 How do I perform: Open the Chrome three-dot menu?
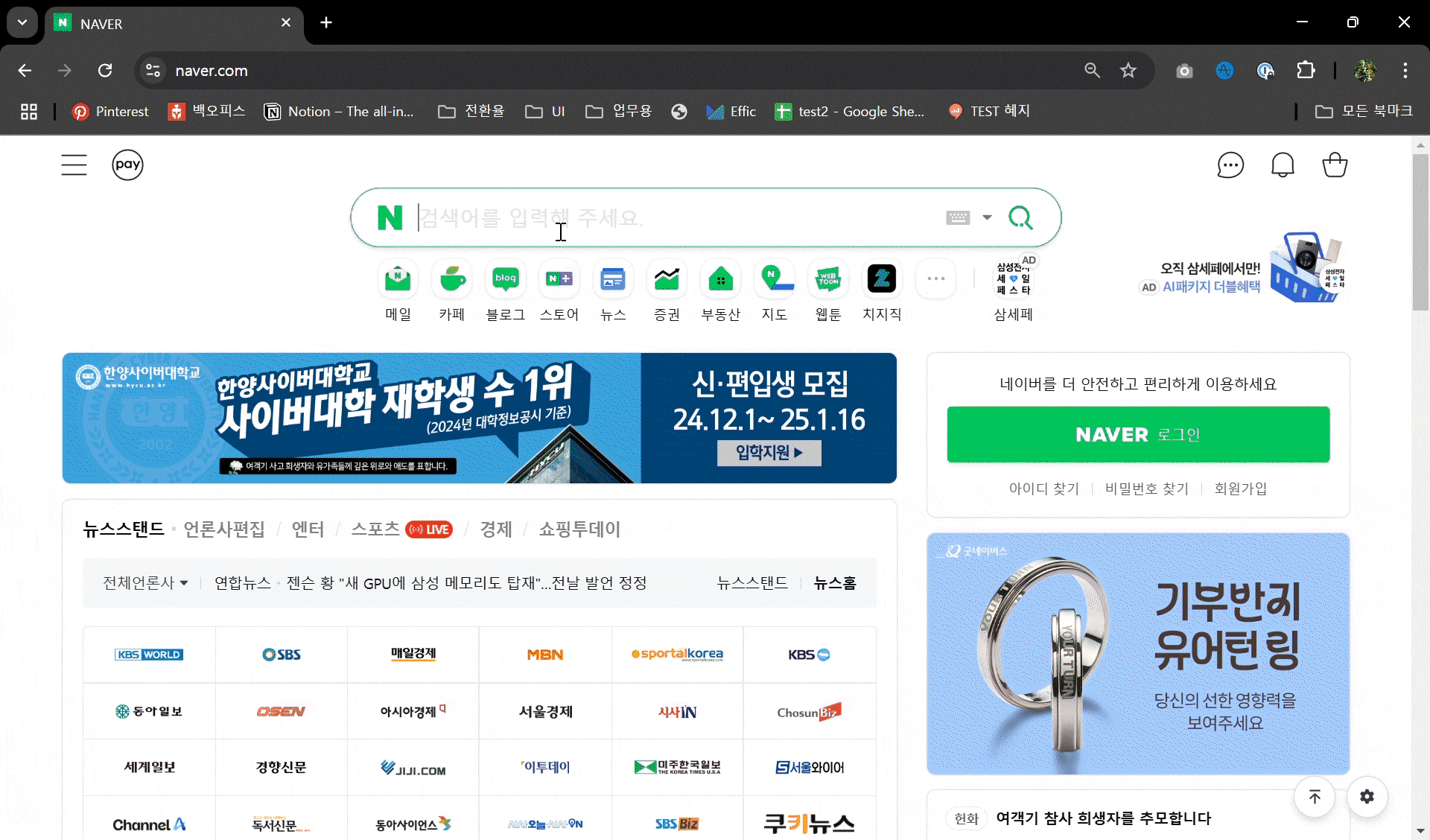click(x=1405, y=70)
